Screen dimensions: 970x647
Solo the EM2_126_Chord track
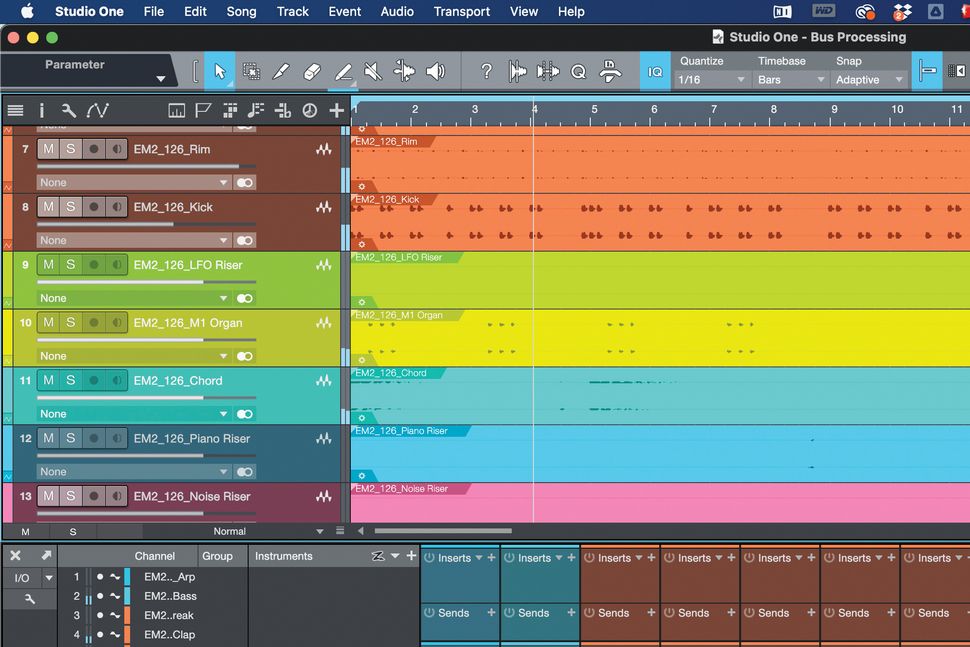tap(70, 381)
